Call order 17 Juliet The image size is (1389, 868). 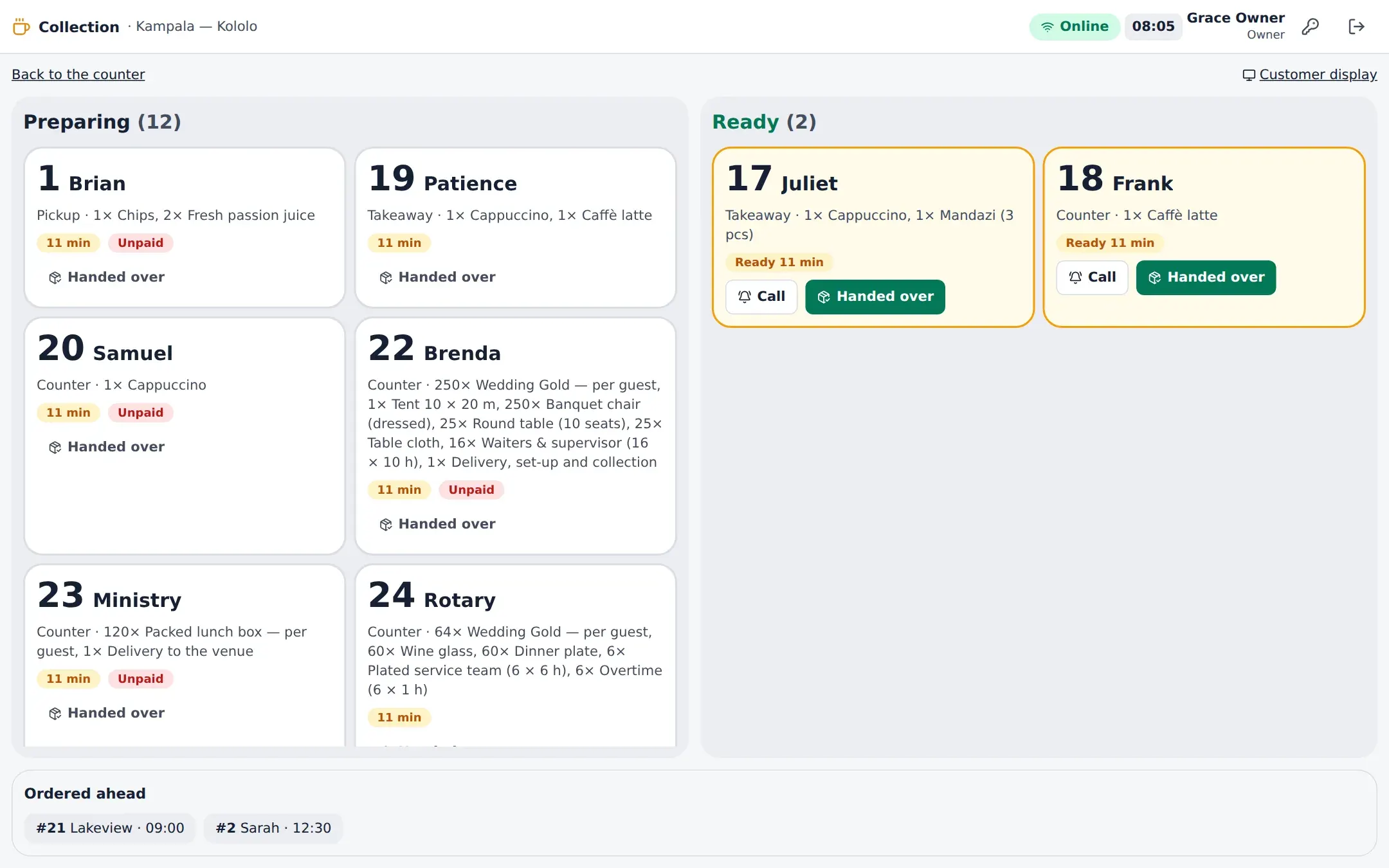coord(761,296)
